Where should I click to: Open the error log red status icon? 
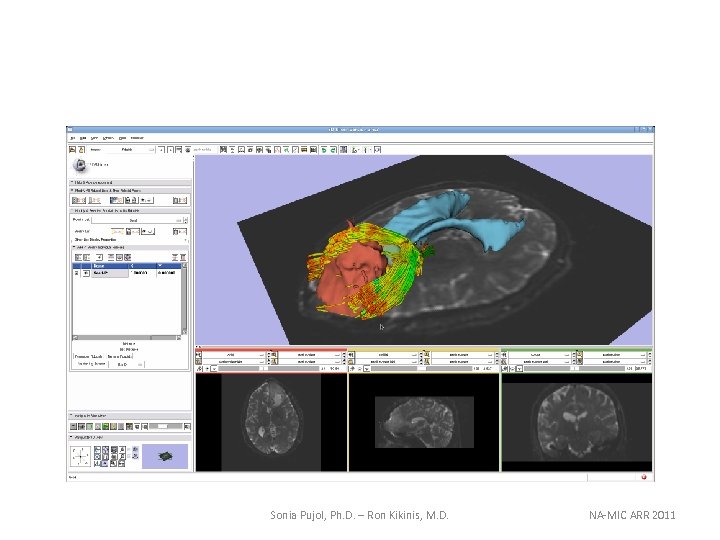click(644, 477)
